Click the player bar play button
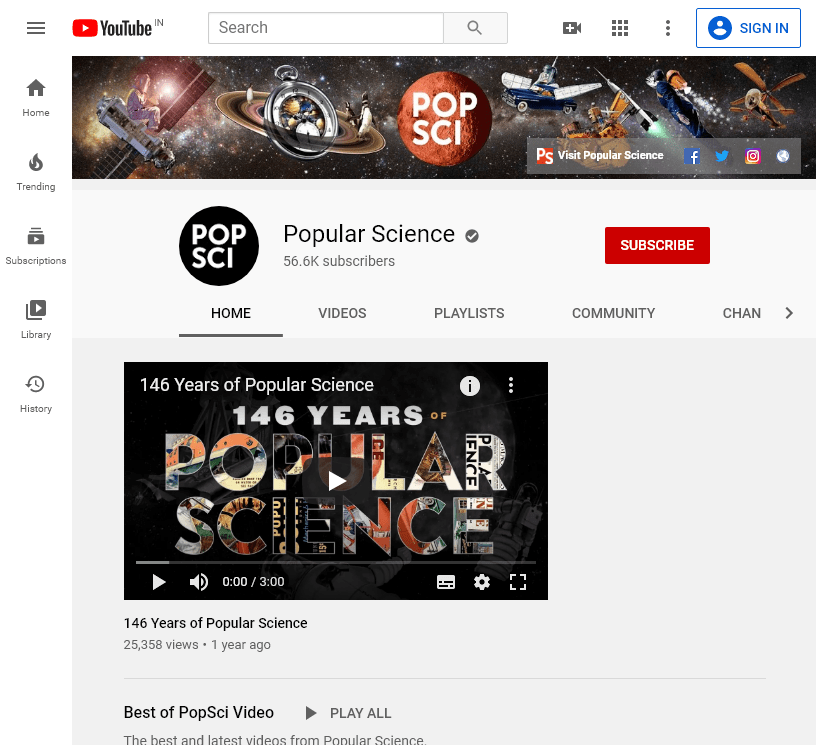The width and height of the screenshot is (816, 745). 159,582
